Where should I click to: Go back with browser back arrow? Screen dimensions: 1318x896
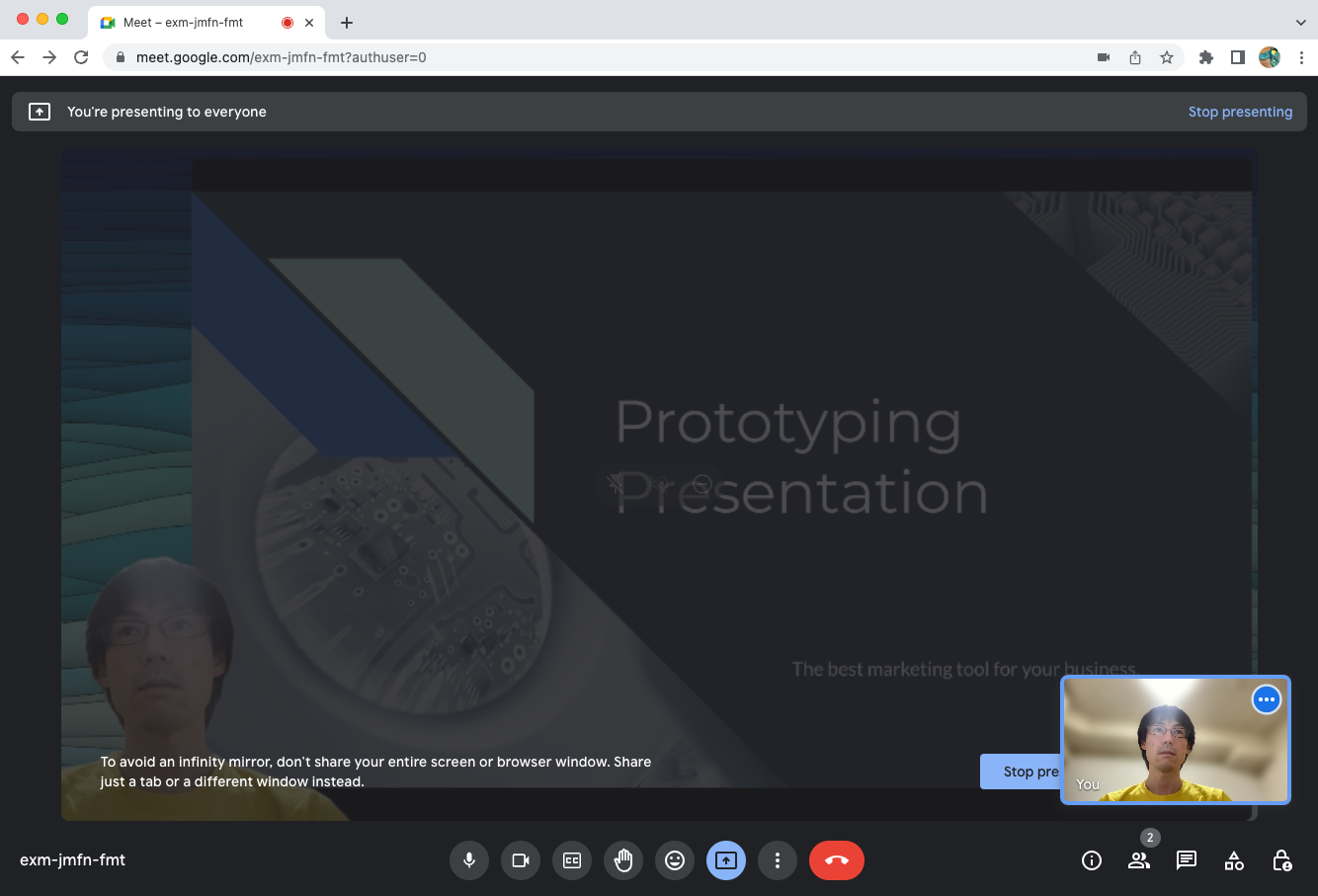coord(18,57)
